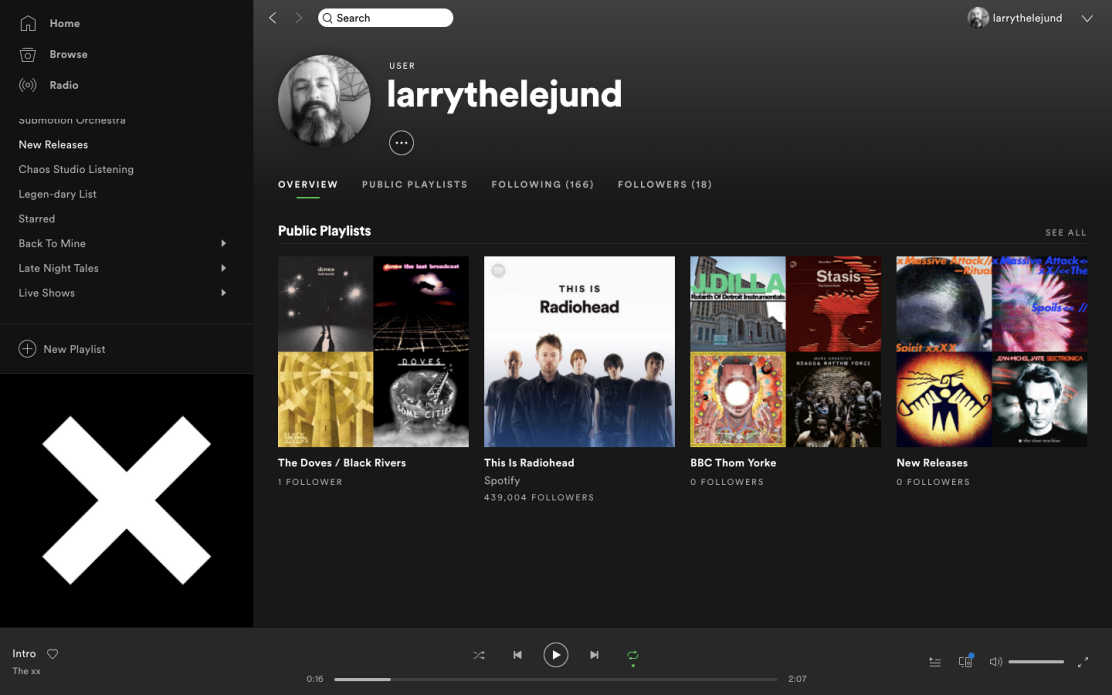Screen dimensions: 1112x695
Task: Click The Doves / Black Rivers title
Action: click(342, 463)
